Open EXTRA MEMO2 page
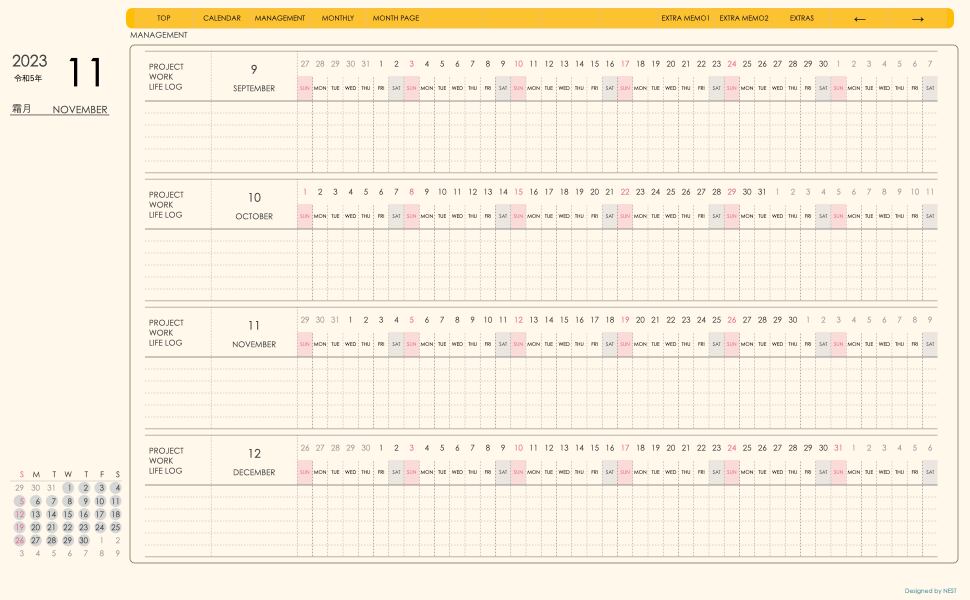The height and width of the screenshot is (600, 970). [744, 18]
